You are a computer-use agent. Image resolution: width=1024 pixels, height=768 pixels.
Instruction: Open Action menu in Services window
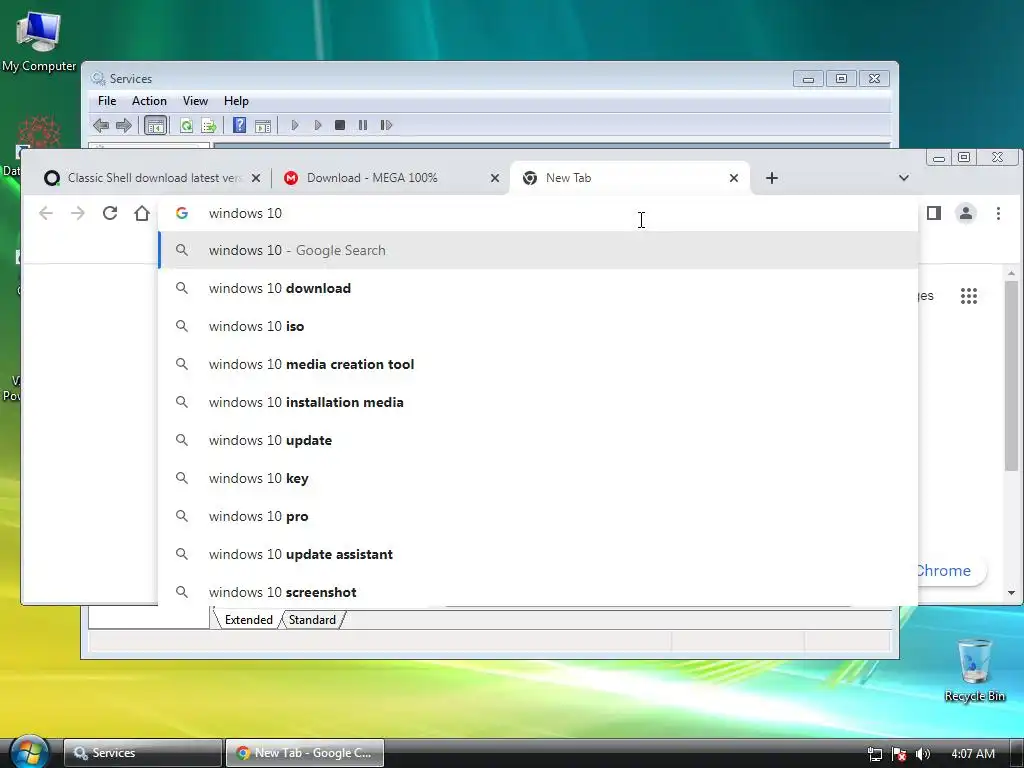[149, 101]
